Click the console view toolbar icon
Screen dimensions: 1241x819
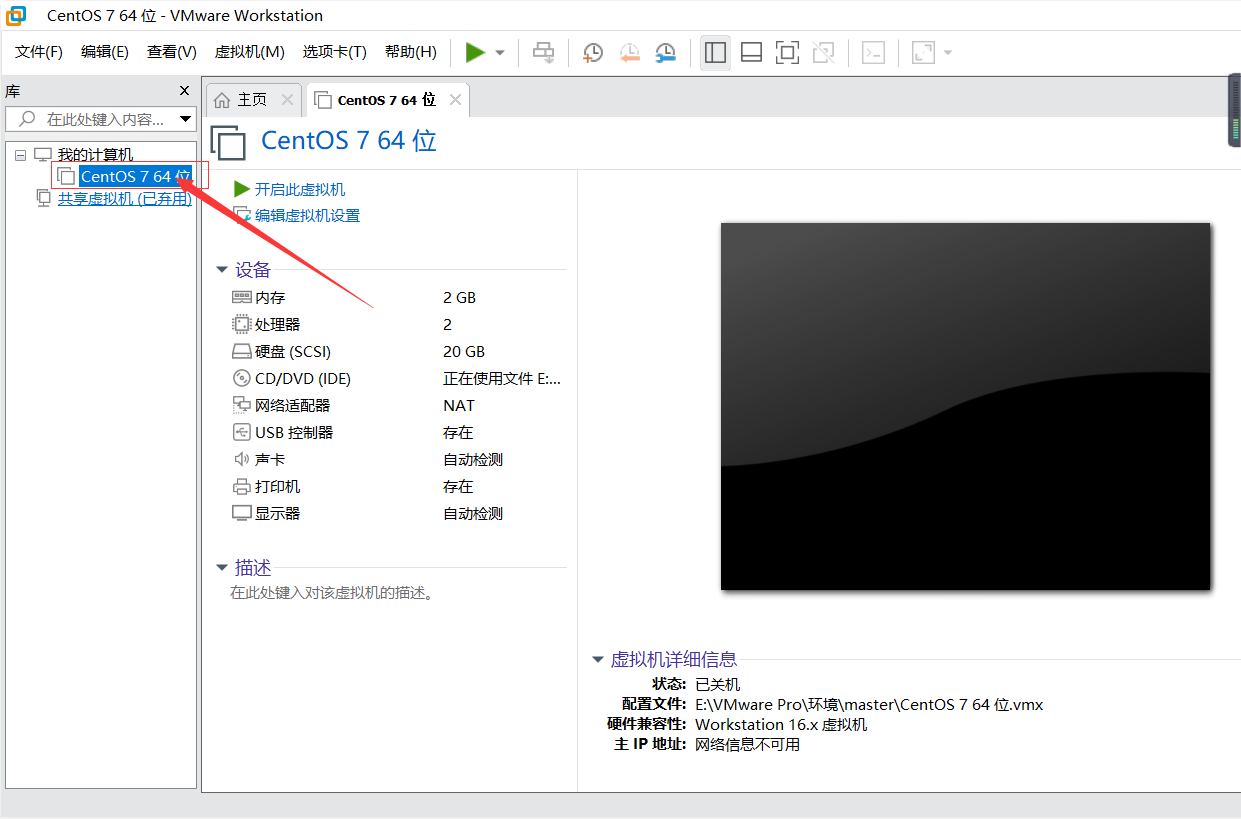pyautogui.click(x=873, y=53)
